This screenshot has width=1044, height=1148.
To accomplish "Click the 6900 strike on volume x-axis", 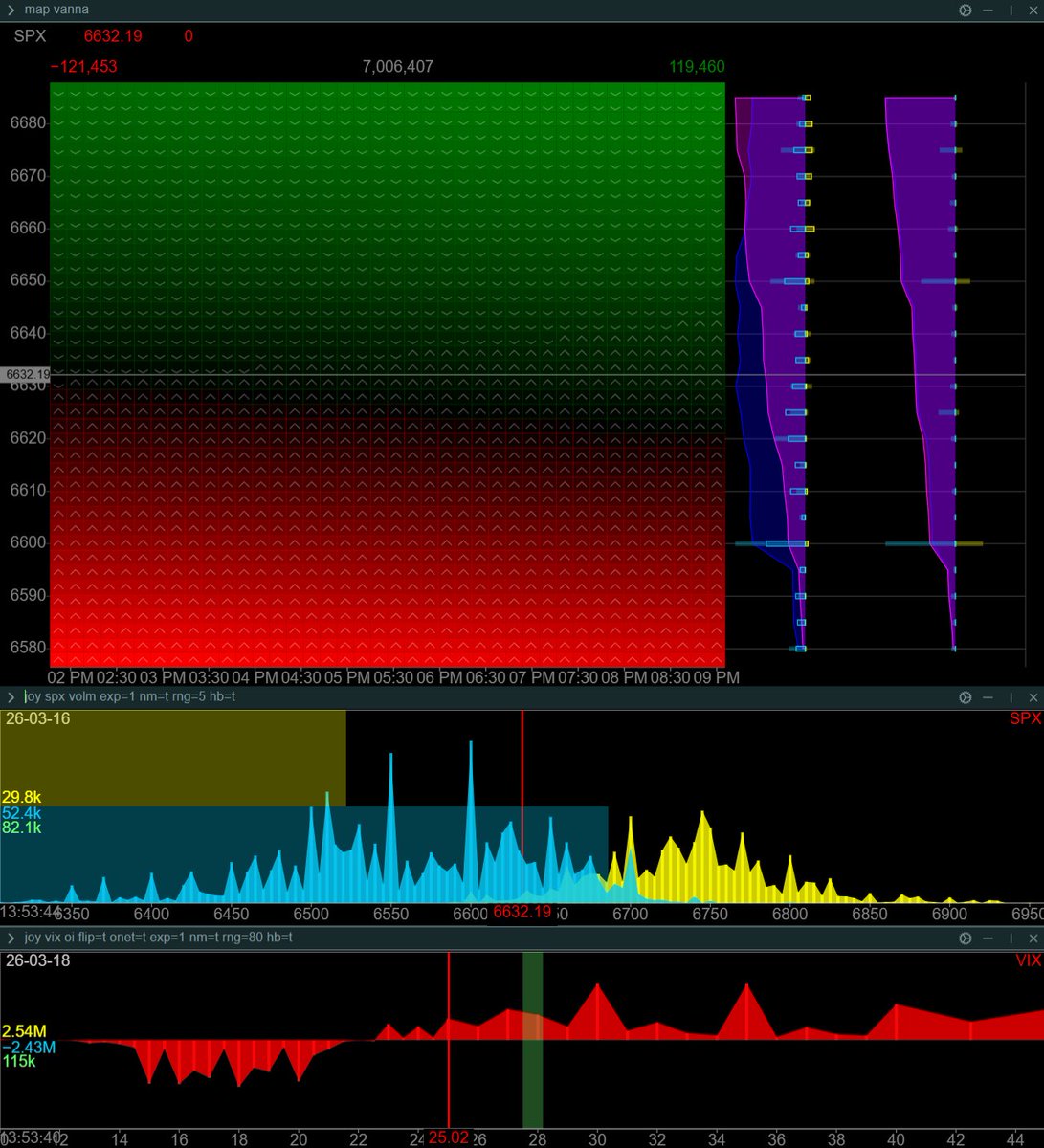I will click(x=950, y=915).
